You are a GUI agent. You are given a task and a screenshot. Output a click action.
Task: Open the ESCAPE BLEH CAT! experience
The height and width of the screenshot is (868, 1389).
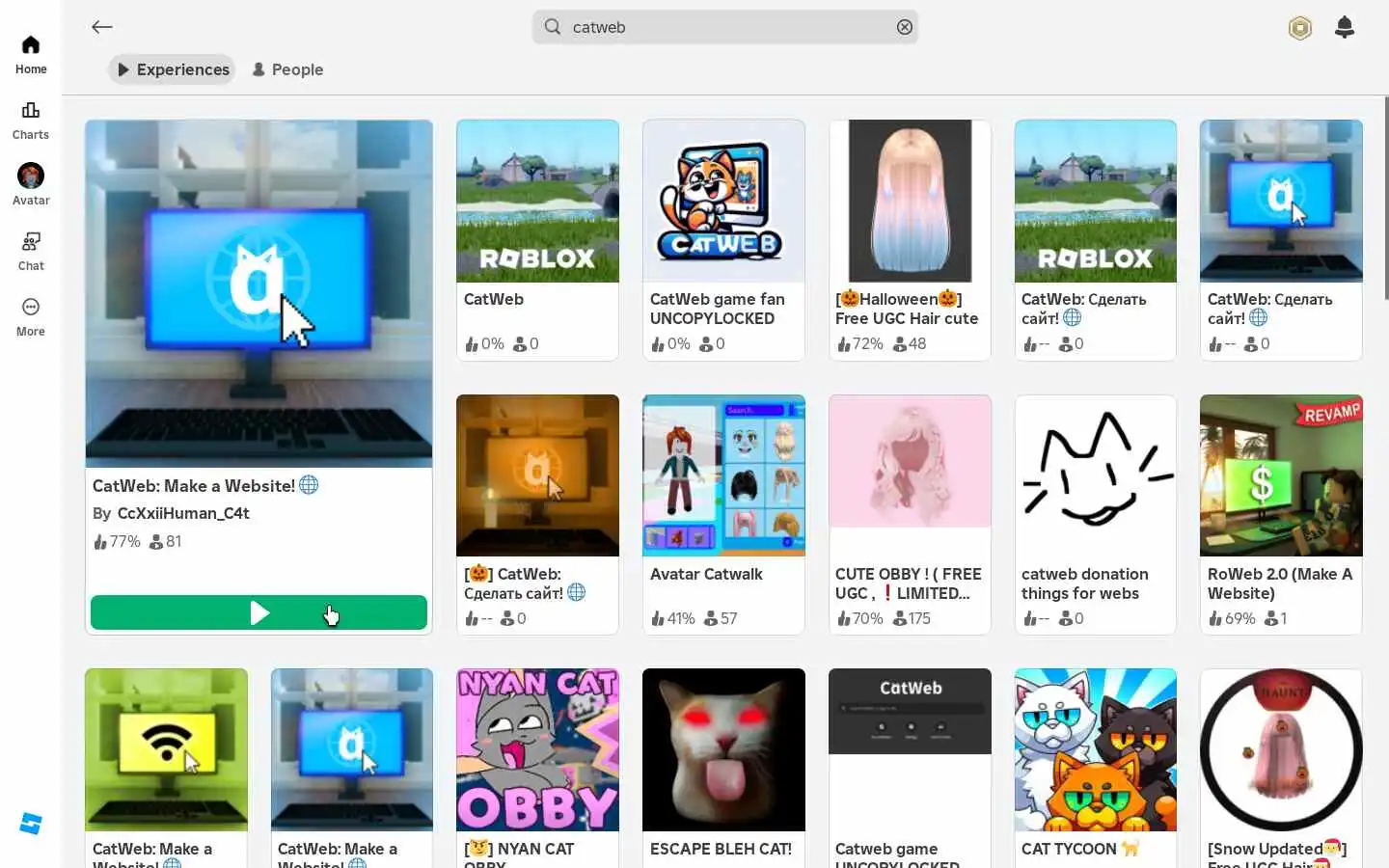point(723,768)
